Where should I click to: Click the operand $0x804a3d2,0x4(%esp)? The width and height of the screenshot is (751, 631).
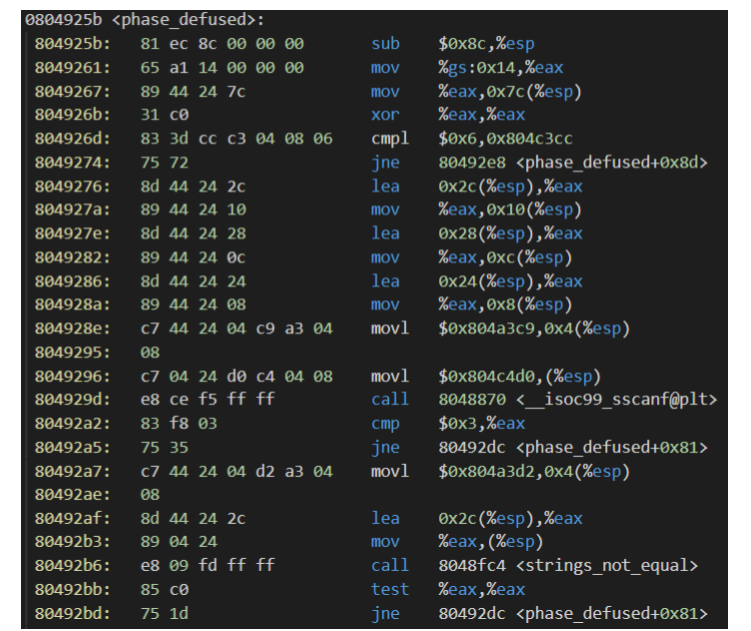(x=534, y=471)
